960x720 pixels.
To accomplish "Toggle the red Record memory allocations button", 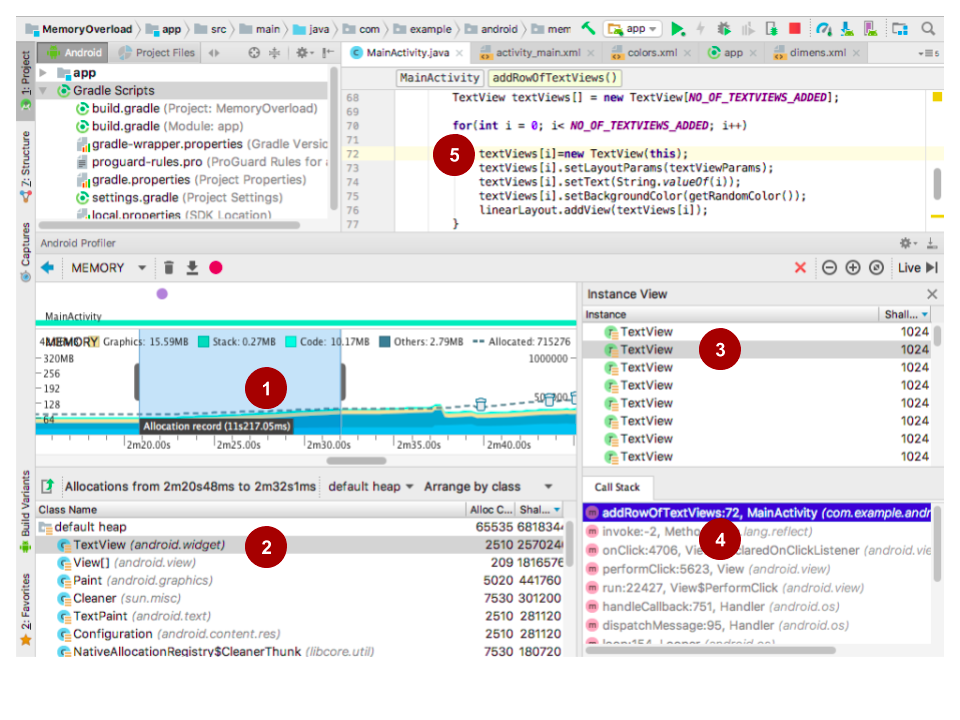I will click(216, 268).
